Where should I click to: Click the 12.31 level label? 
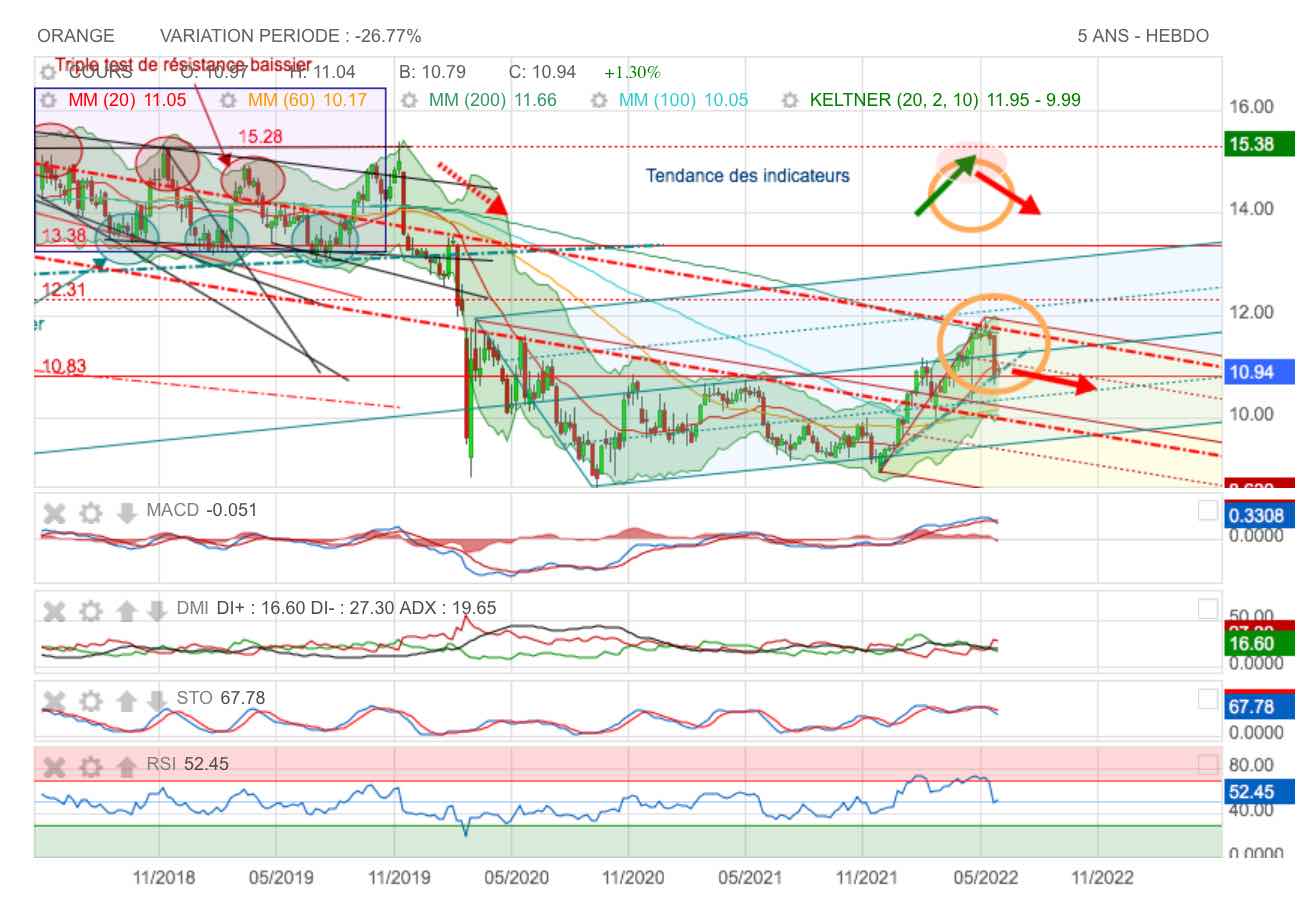click(64, 290)
